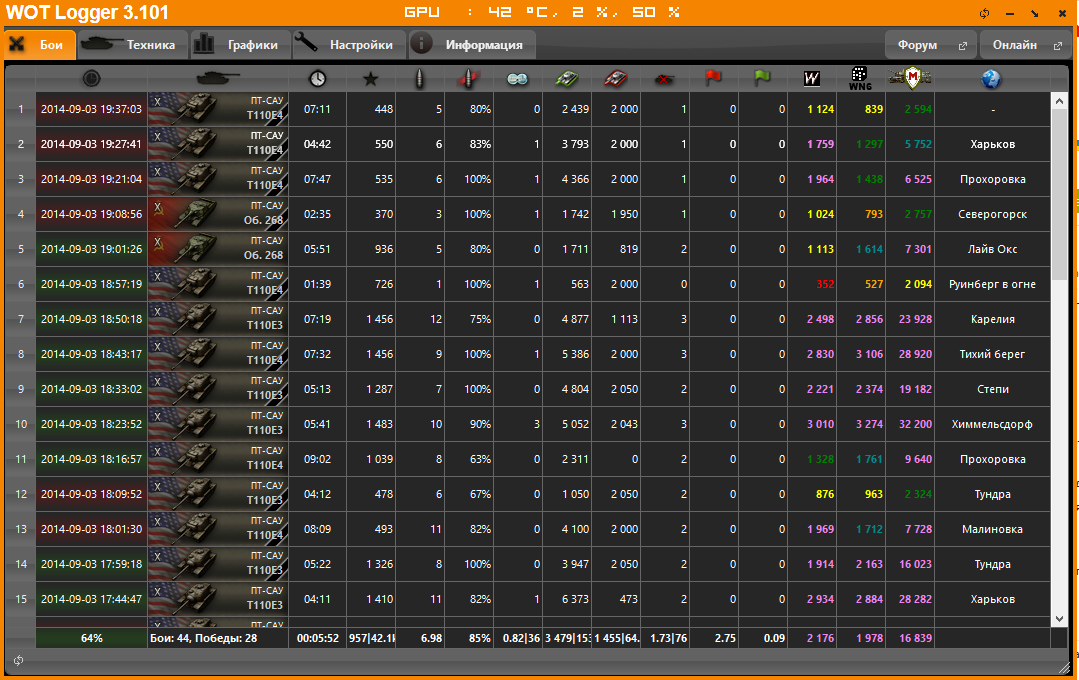
Task: Click the map name Химмельсдорф
Action: [992, 424]
